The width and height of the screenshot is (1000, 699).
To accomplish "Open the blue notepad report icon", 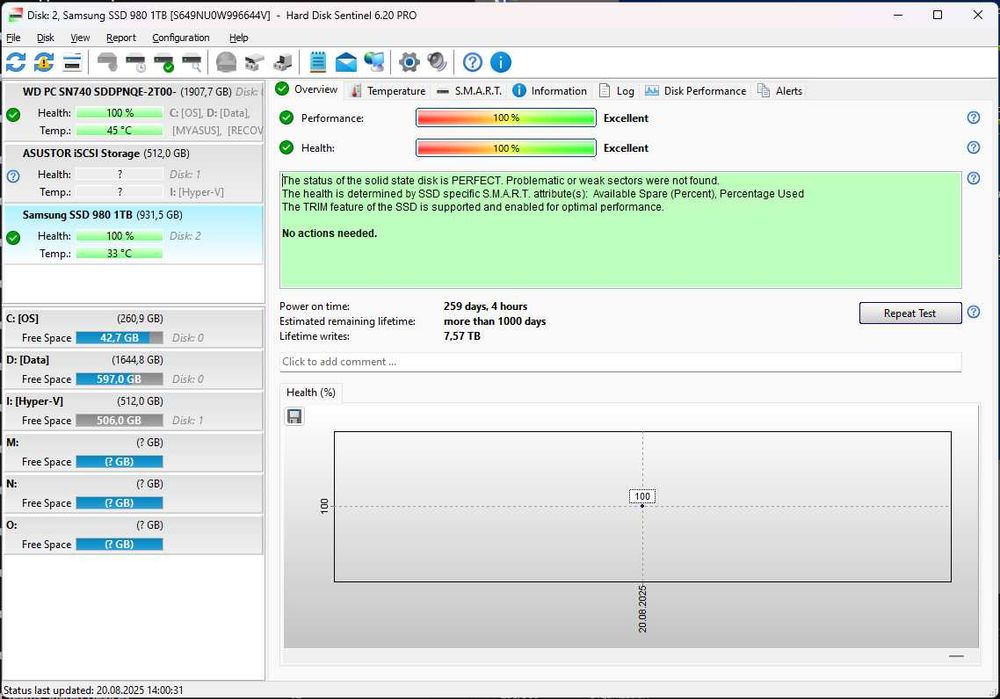I will tap(318, 62).
